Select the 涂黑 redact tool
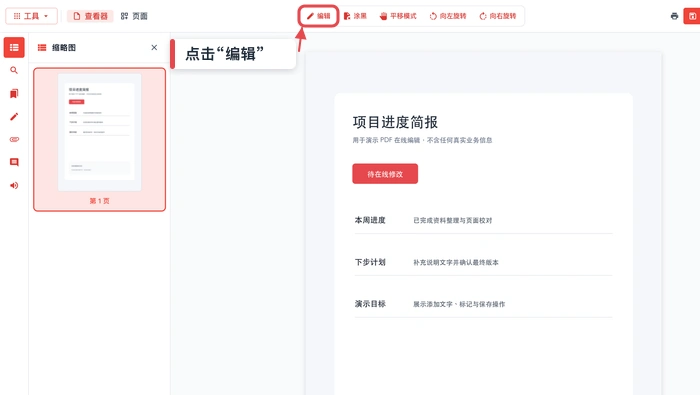The height and width of the screenshot is (395, 700). (355, 16)
